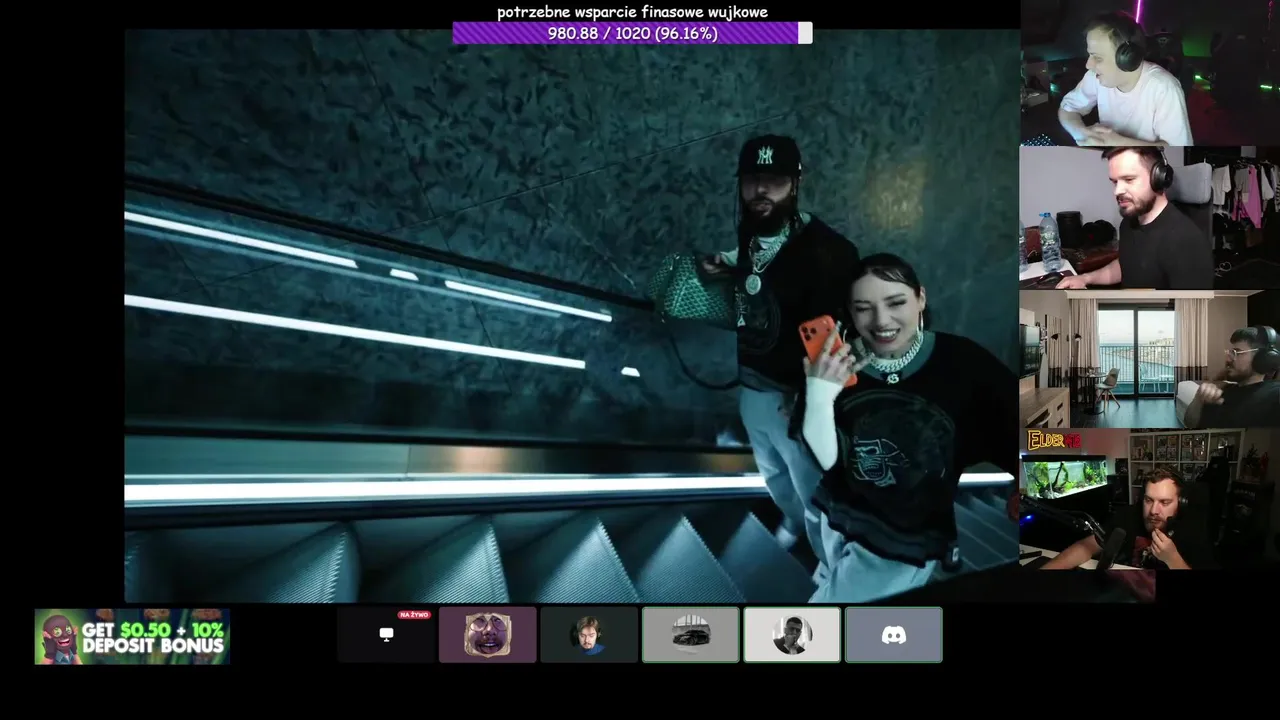Viewport: 1280px width, 720px height.
Task: Open the deposit bonus banner ad
Action: tap(132, 636)
